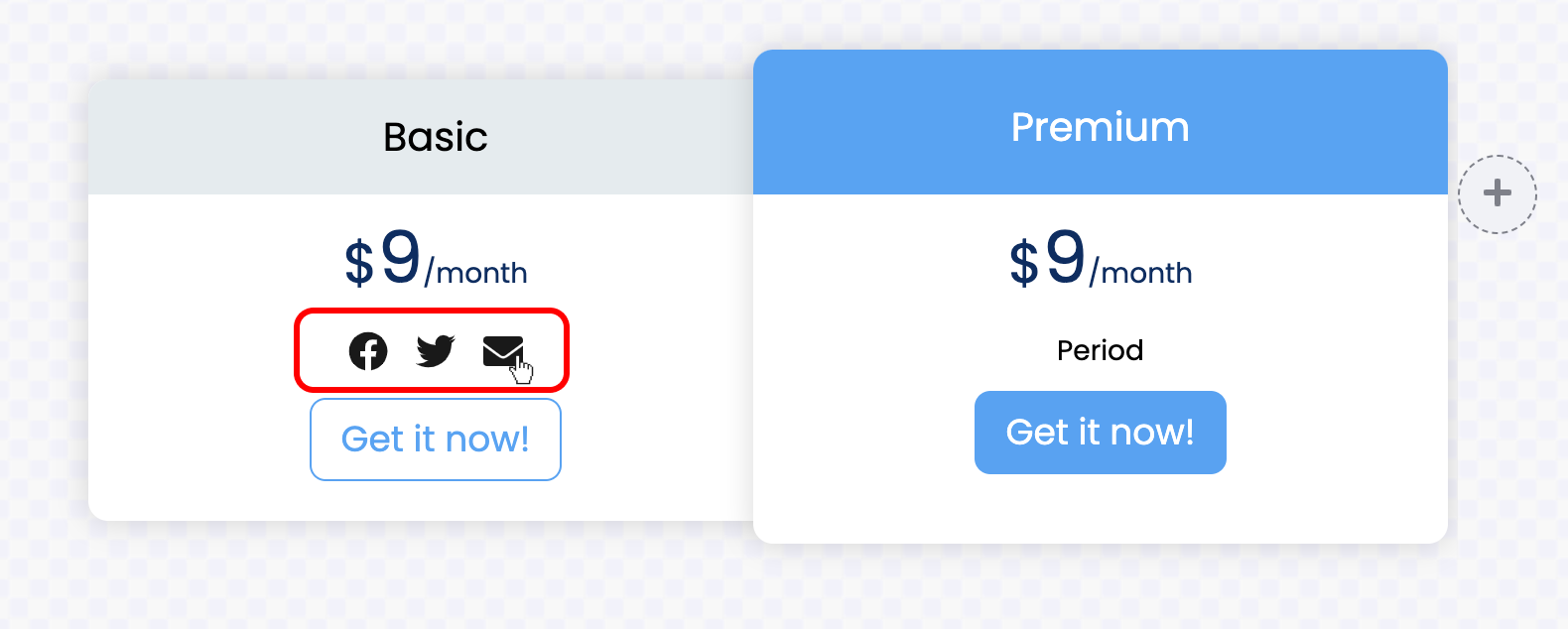Click the Twitter bird icon
This screenshot has width=1568, height=629.
(x=436, y=350)
